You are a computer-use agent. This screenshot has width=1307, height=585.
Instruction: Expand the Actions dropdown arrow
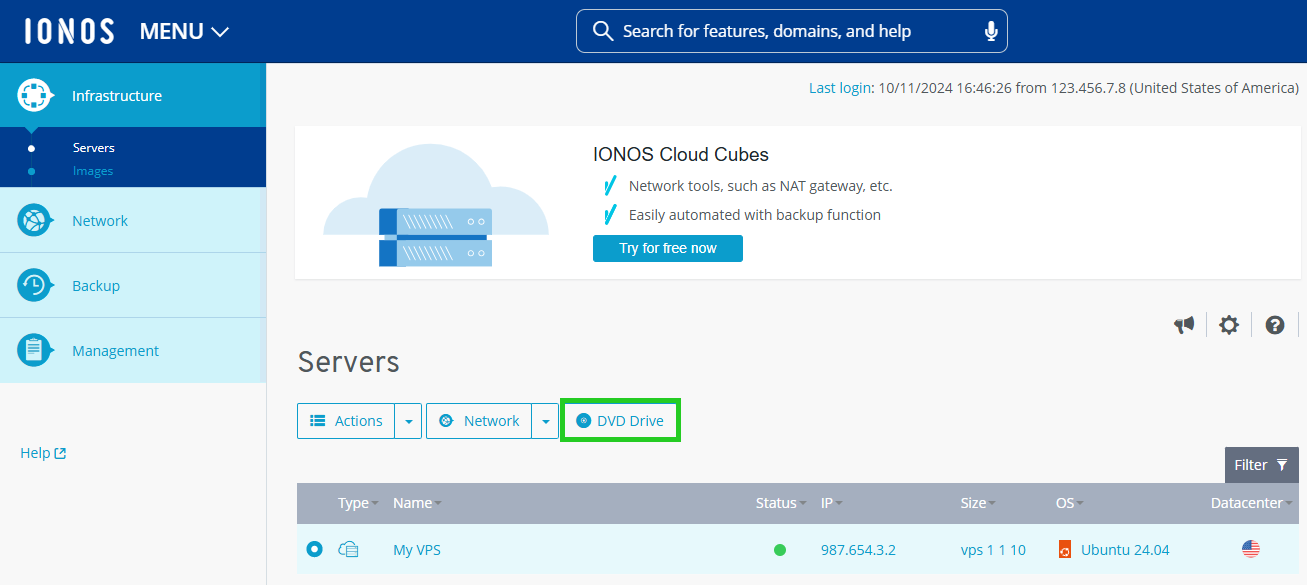coord(408,422)
